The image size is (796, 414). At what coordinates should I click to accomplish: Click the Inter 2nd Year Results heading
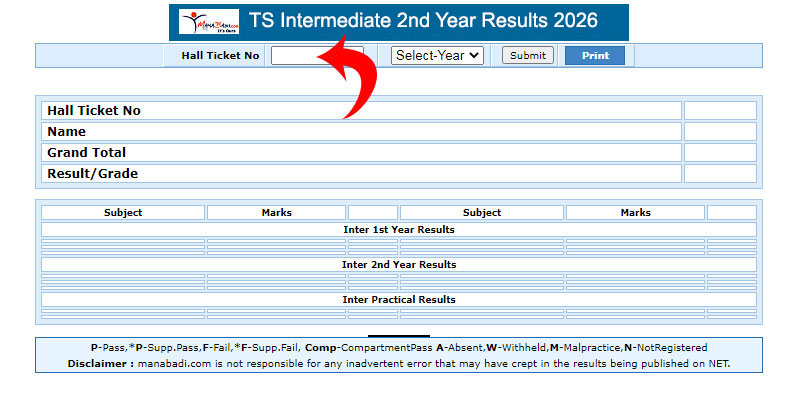pos(398,265)
